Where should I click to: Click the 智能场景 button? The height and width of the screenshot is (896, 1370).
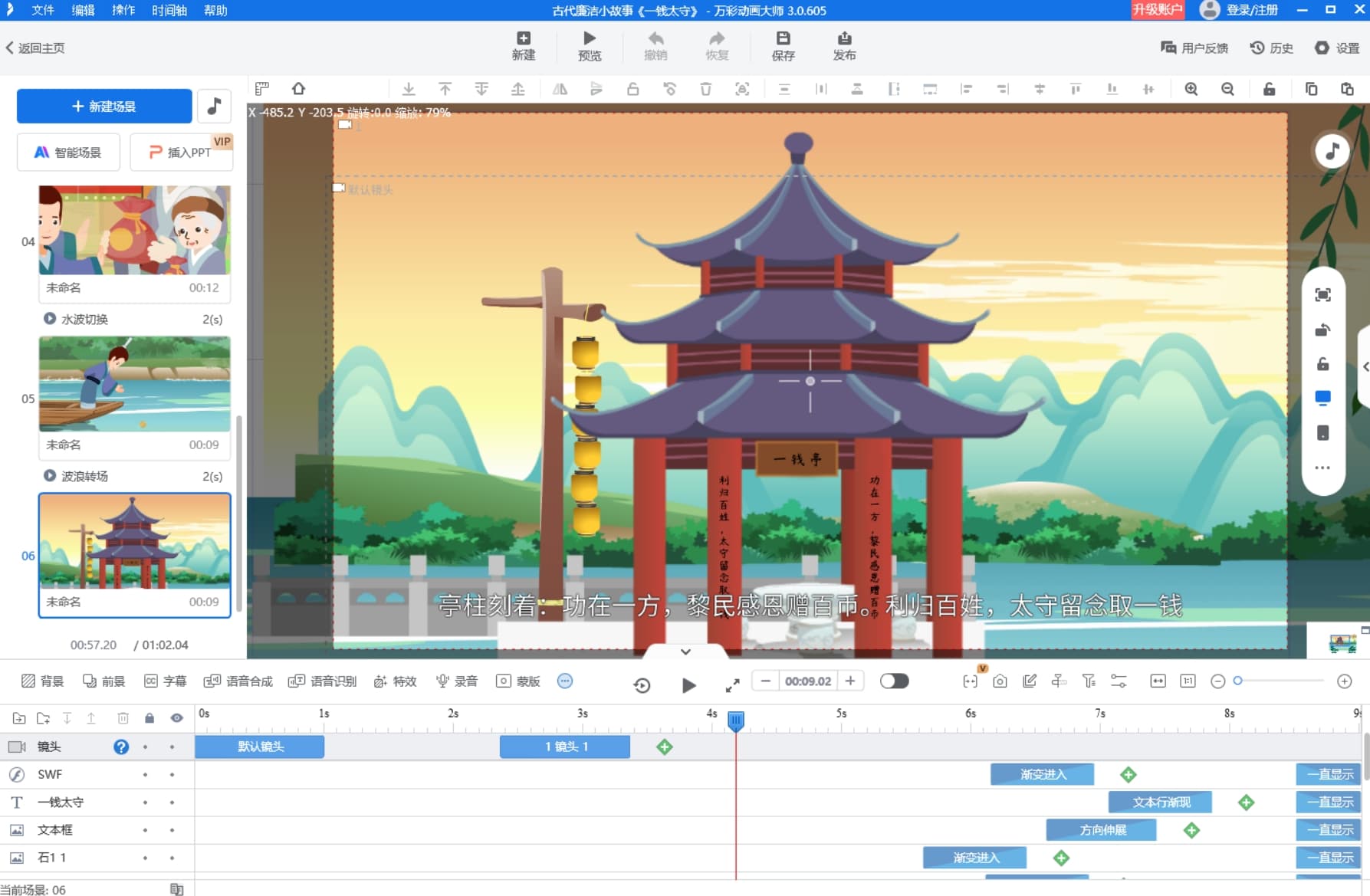point(68,152)
